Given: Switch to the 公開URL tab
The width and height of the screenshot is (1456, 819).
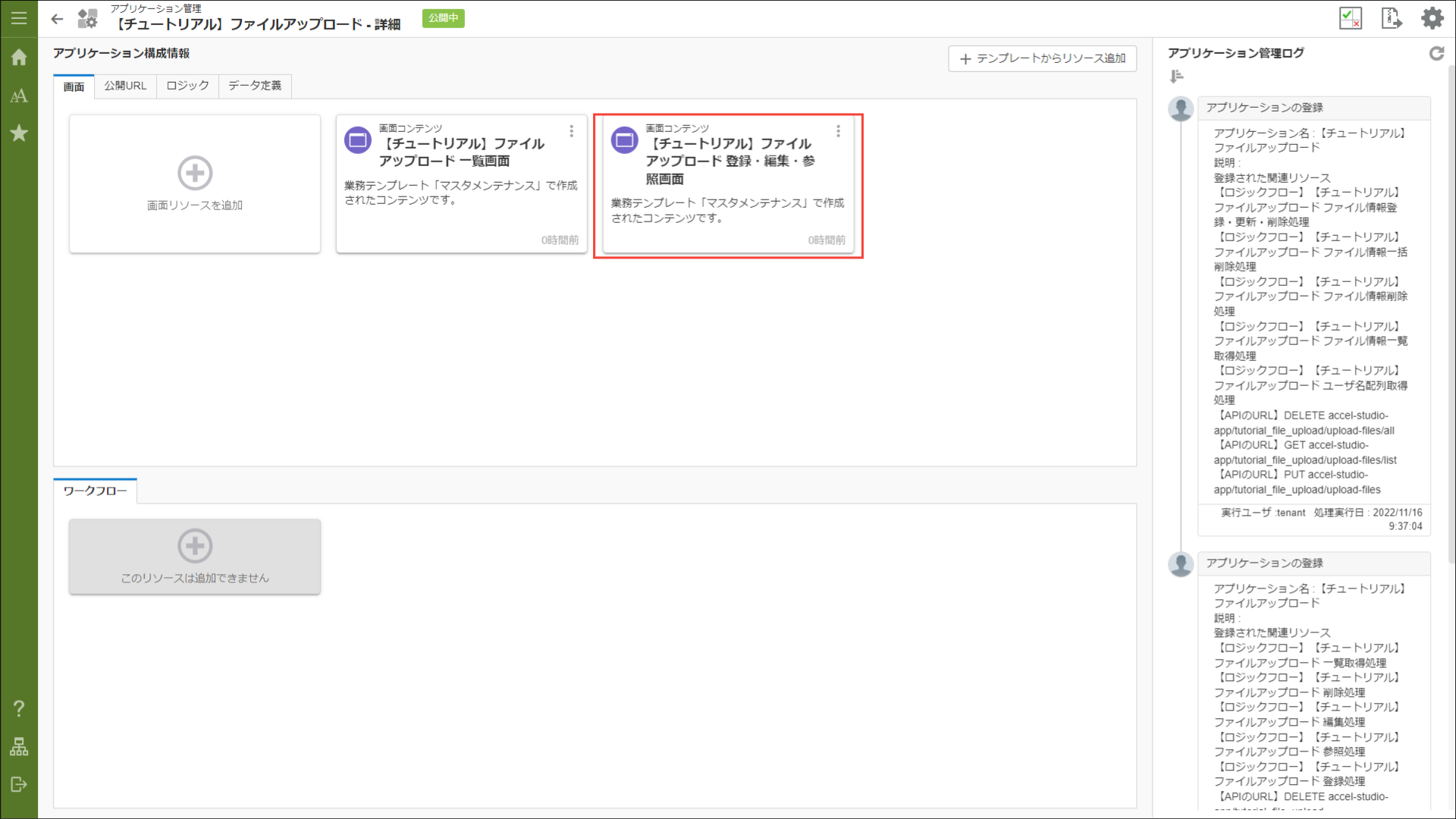Looking at the screenshot, I should tap(125, 86).
